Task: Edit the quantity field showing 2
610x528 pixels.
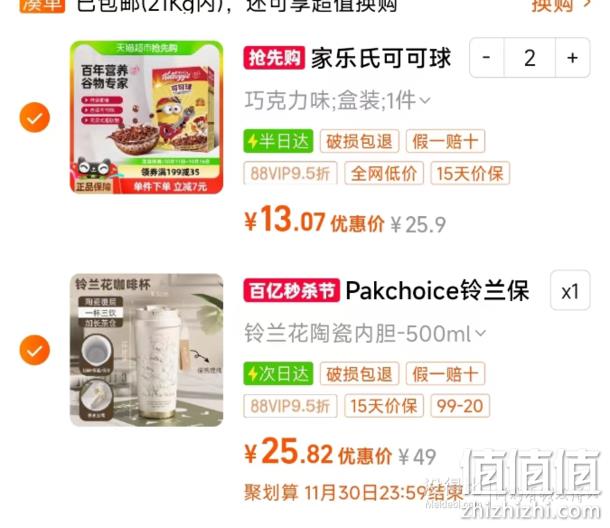Action: pyautogui.click(x=529, y=58)
